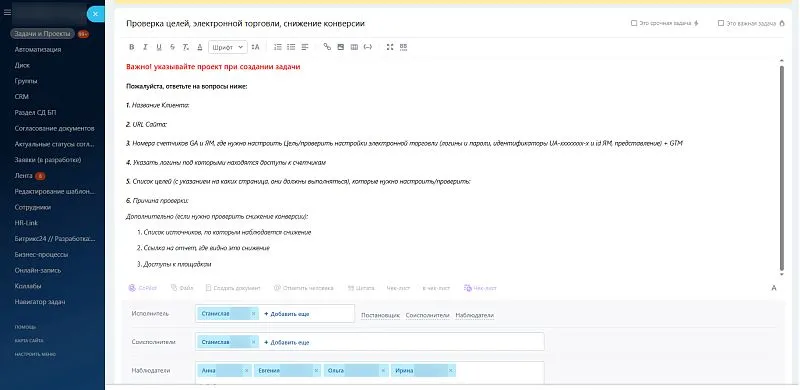Image resolution: width=800 pixels, height=390 pixels.
Task: Click Наблюдатели link next to Соисполнители
Action: 474,315
